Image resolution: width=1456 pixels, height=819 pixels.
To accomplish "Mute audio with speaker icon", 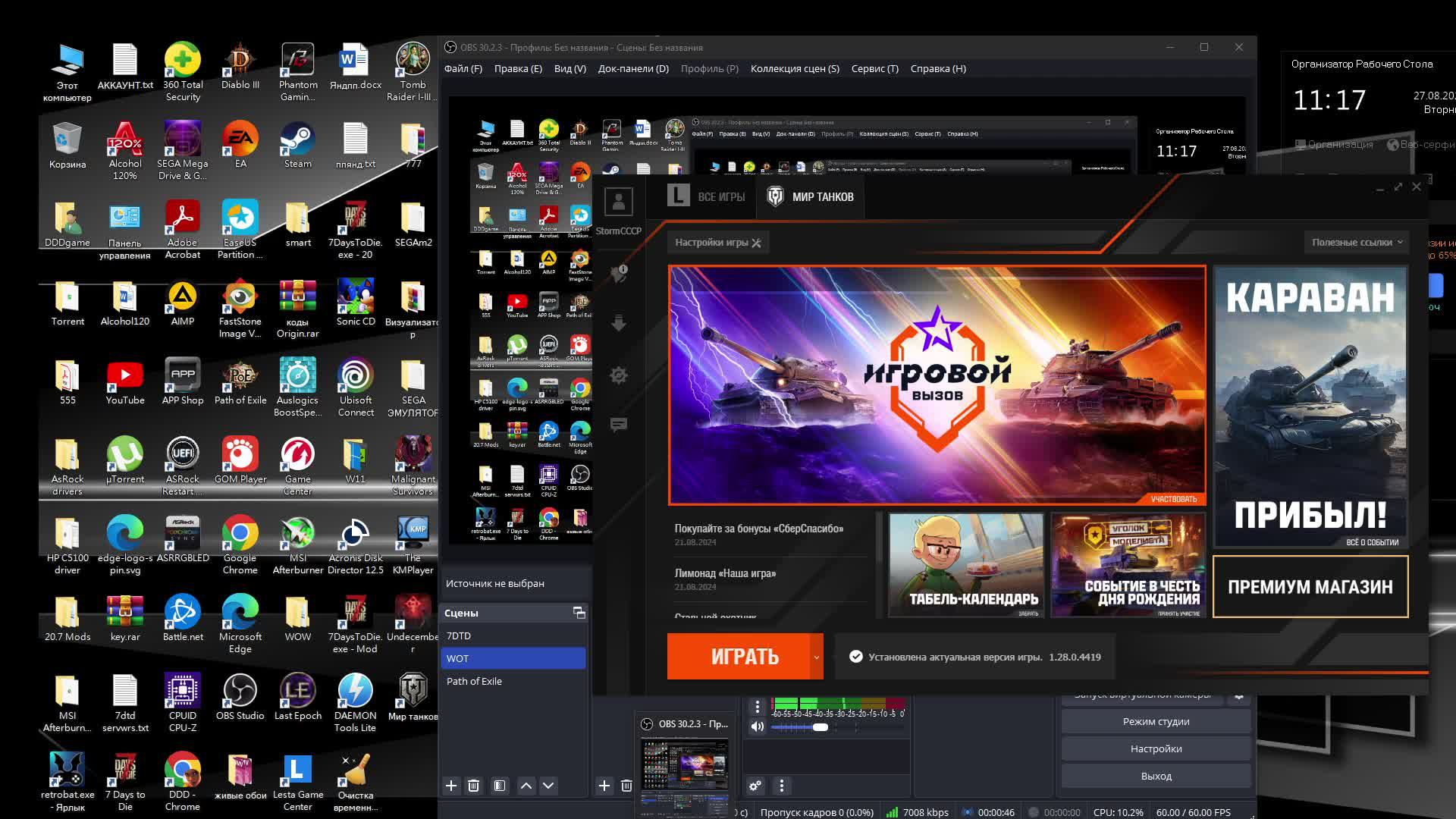I will pyautogui.click(x=757, y=726).
